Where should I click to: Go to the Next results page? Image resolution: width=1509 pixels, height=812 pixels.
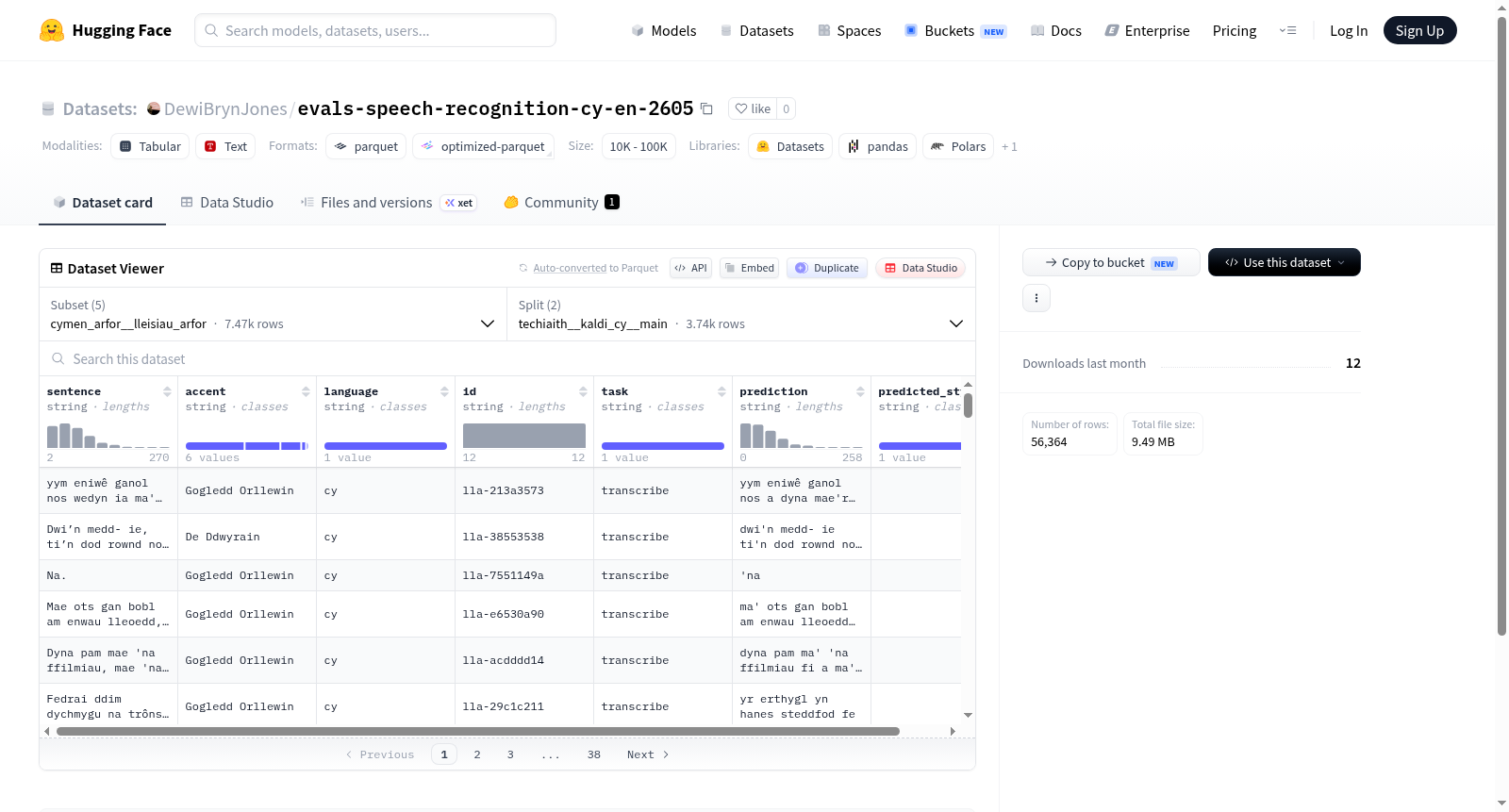pos(648,754)
